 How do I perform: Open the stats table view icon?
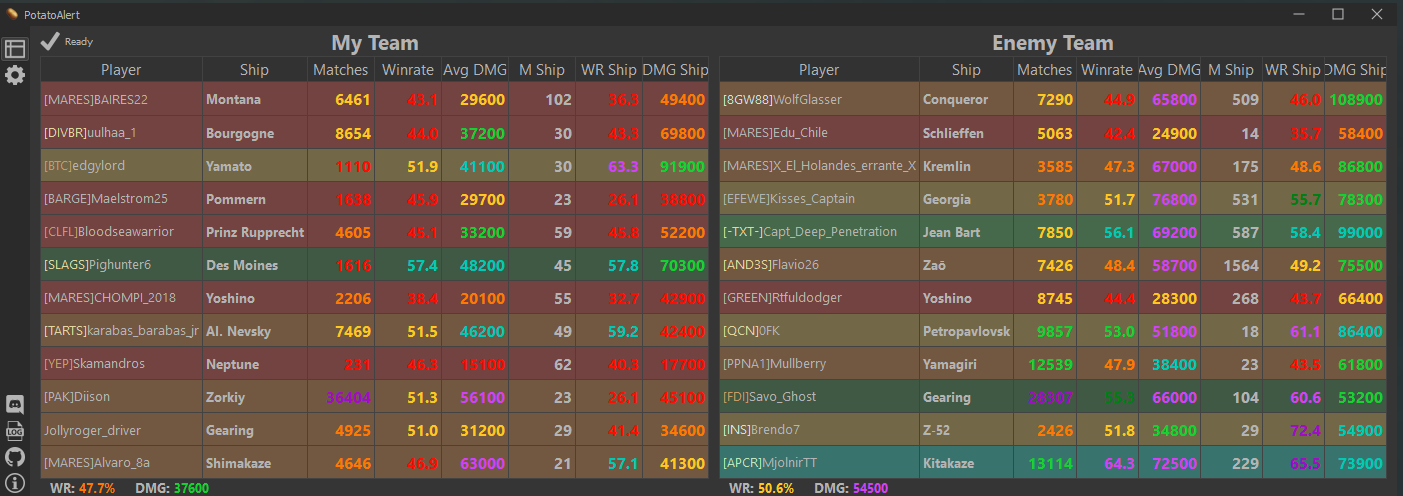coord(15,49)
